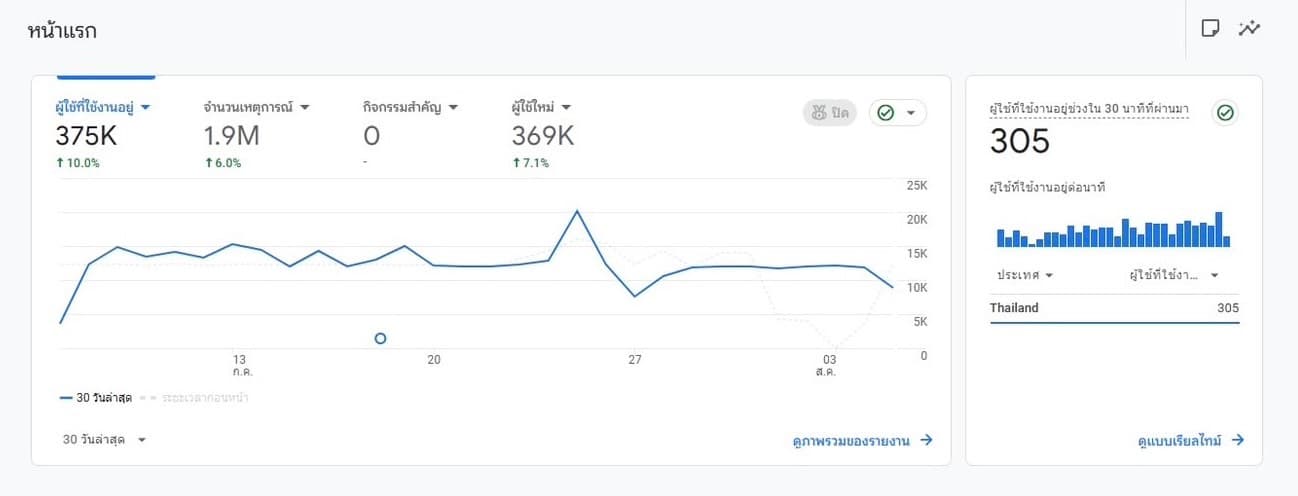Click the arrow icon next to ดูแบบเรียลไทม์
Viewport: 1298px width, 496px height.
(1238, 440)
